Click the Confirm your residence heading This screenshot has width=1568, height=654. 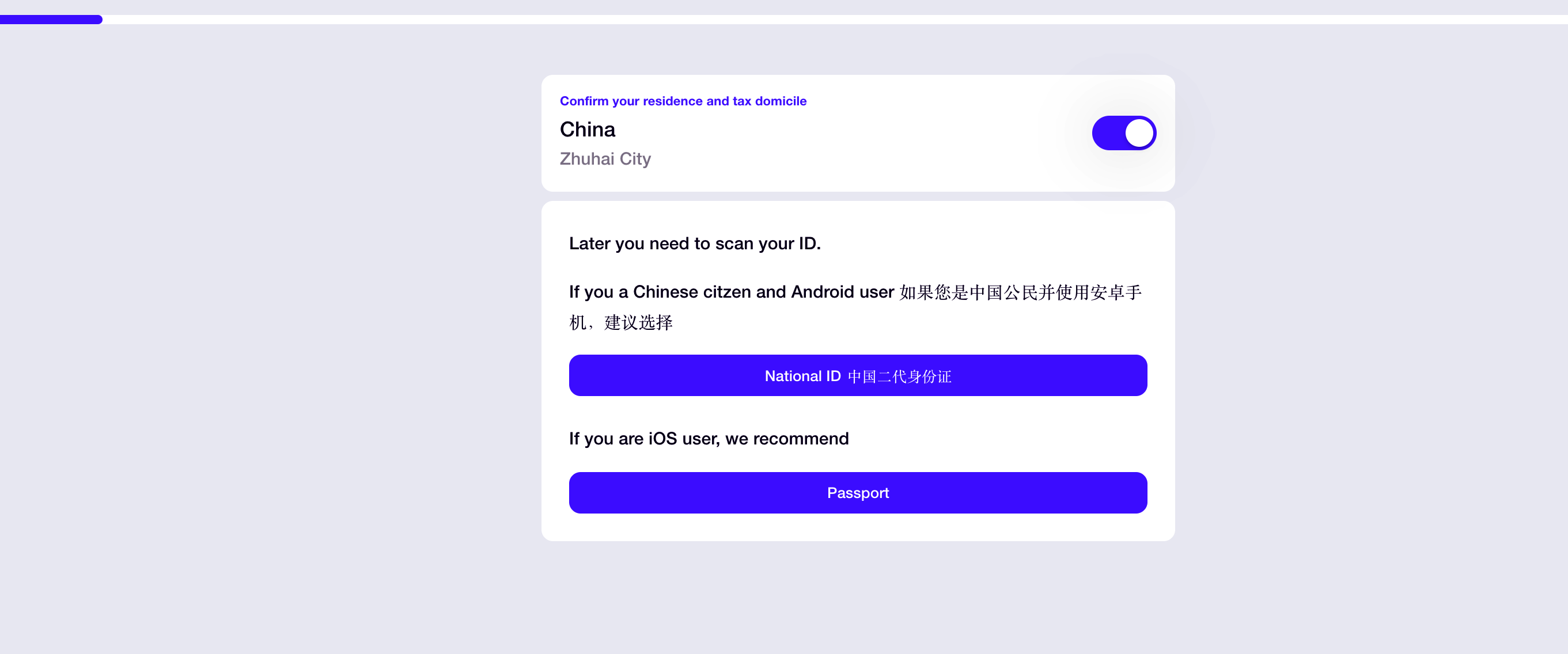[x=683, y=101]
